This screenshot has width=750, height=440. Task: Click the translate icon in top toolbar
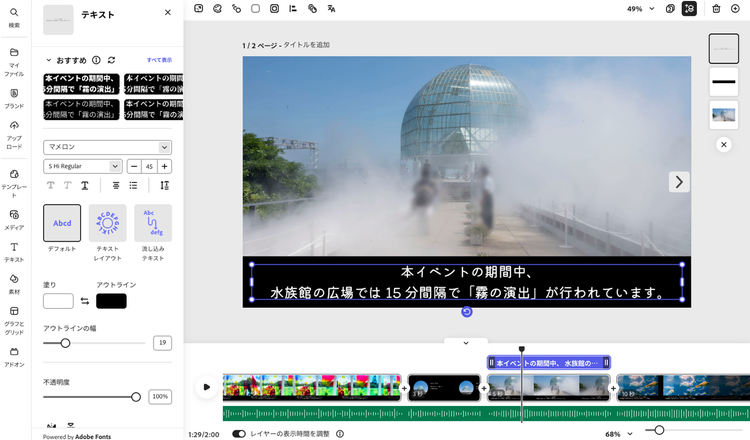[331, 8]
